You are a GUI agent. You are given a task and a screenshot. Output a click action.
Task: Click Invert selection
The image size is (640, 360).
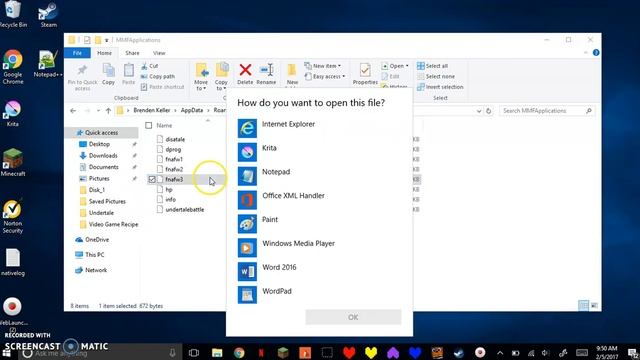tap(440, 87)
